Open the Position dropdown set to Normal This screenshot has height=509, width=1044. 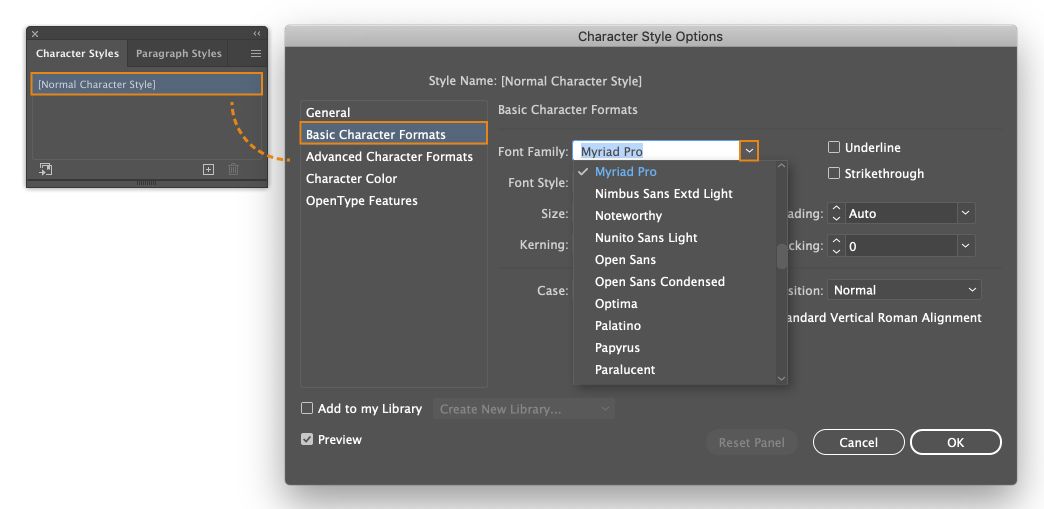pos(904,290)
